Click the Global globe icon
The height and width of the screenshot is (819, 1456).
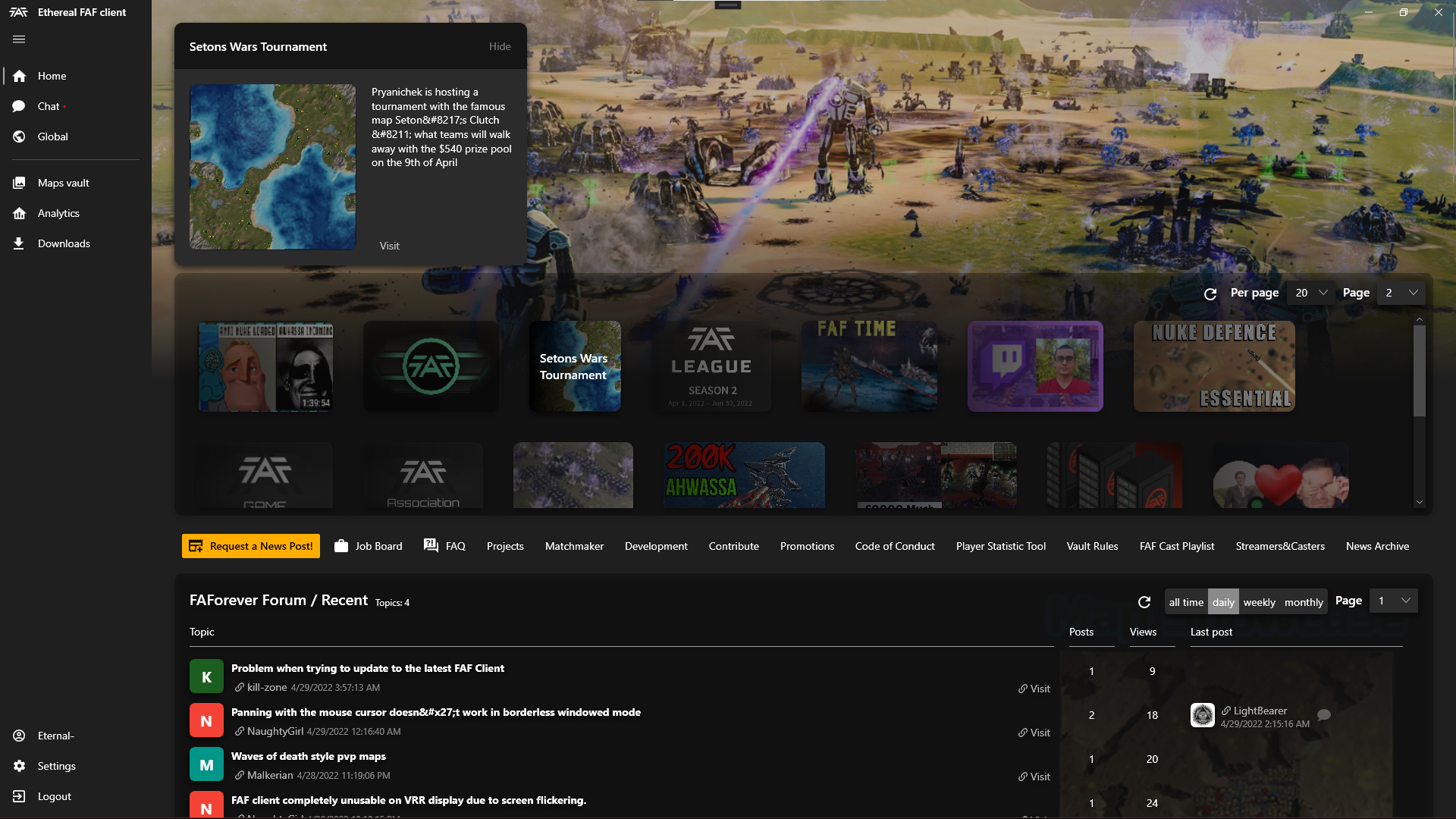click(x=19, y=136)
